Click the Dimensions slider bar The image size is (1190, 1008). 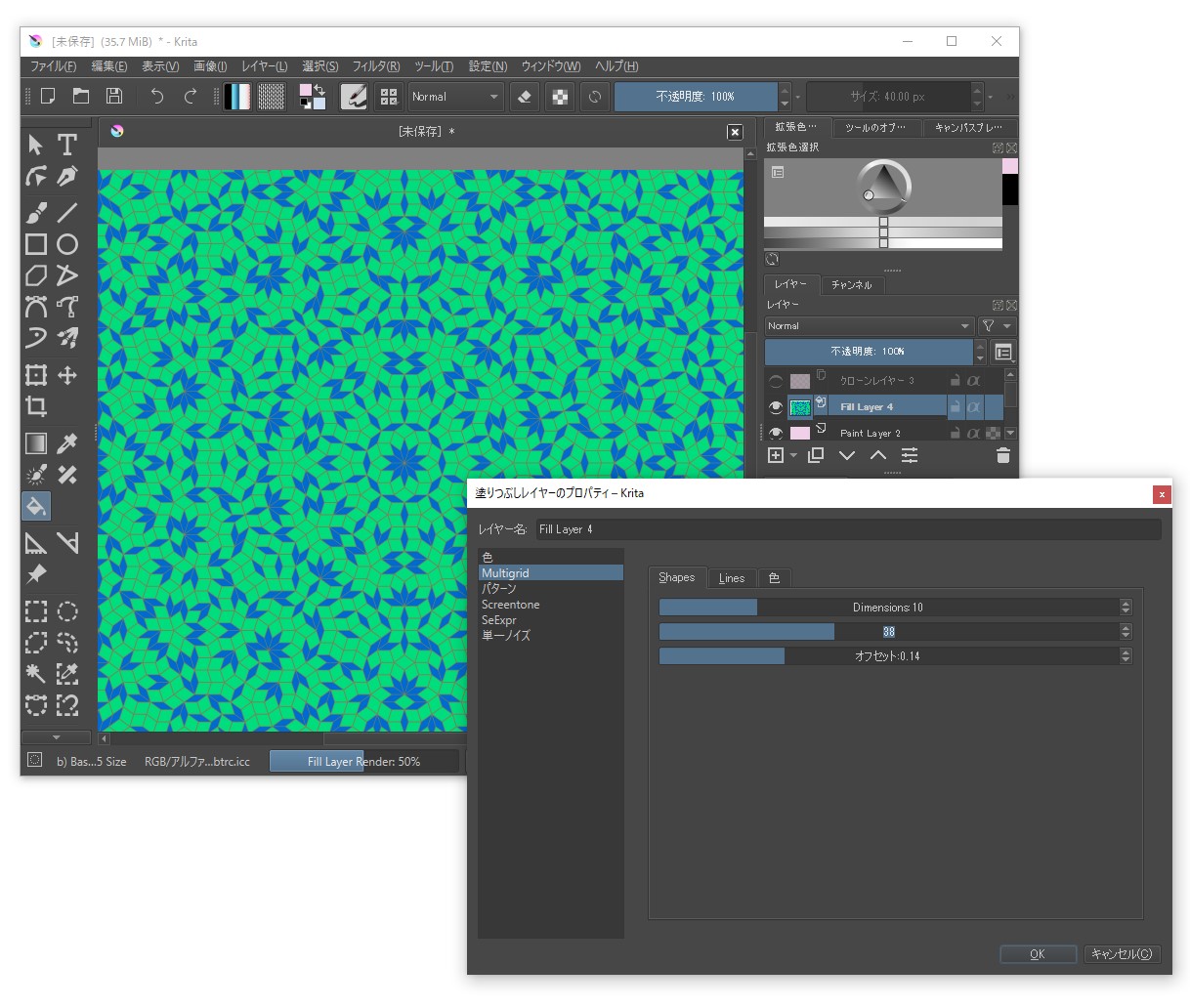pyautogui.click(x=888, y=608)
